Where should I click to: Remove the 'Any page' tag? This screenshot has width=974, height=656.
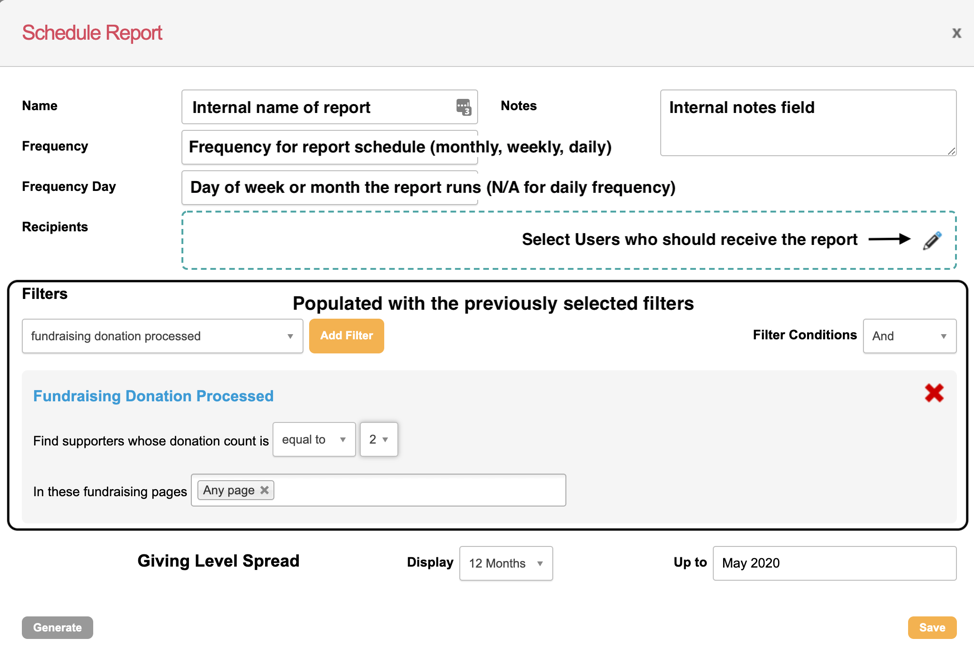click(x=265, y=490)
